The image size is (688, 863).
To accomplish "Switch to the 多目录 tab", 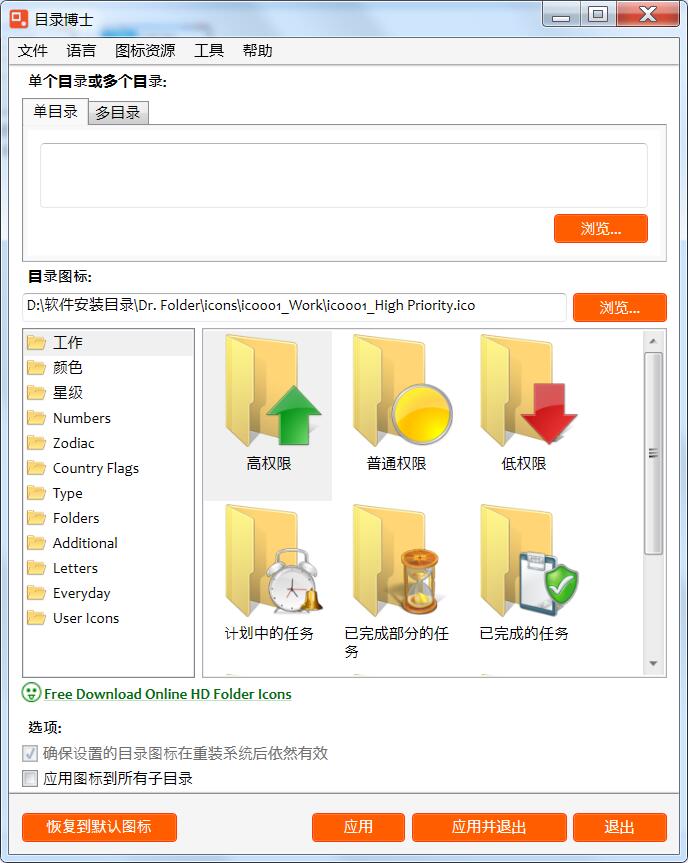I will pos(118,113).
